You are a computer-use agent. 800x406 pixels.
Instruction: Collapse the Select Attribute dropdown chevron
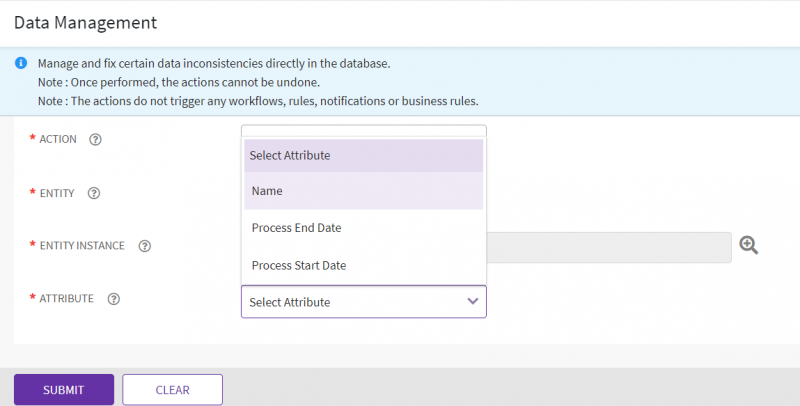(473, 301)
